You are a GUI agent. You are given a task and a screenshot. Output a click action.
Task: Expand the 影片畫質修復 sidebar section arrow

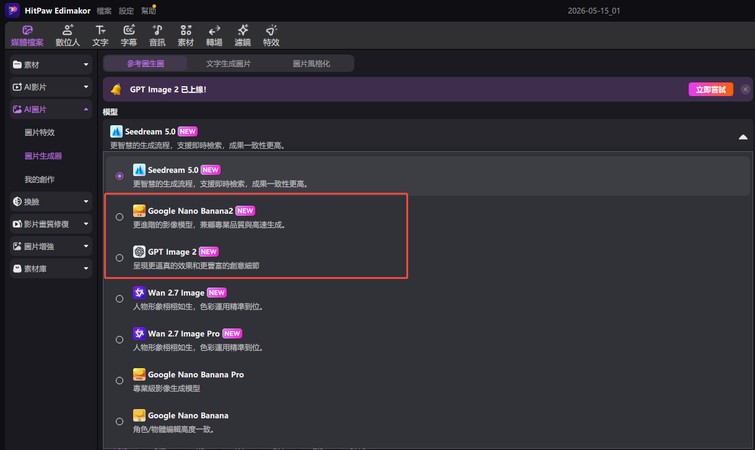point(86,224)
